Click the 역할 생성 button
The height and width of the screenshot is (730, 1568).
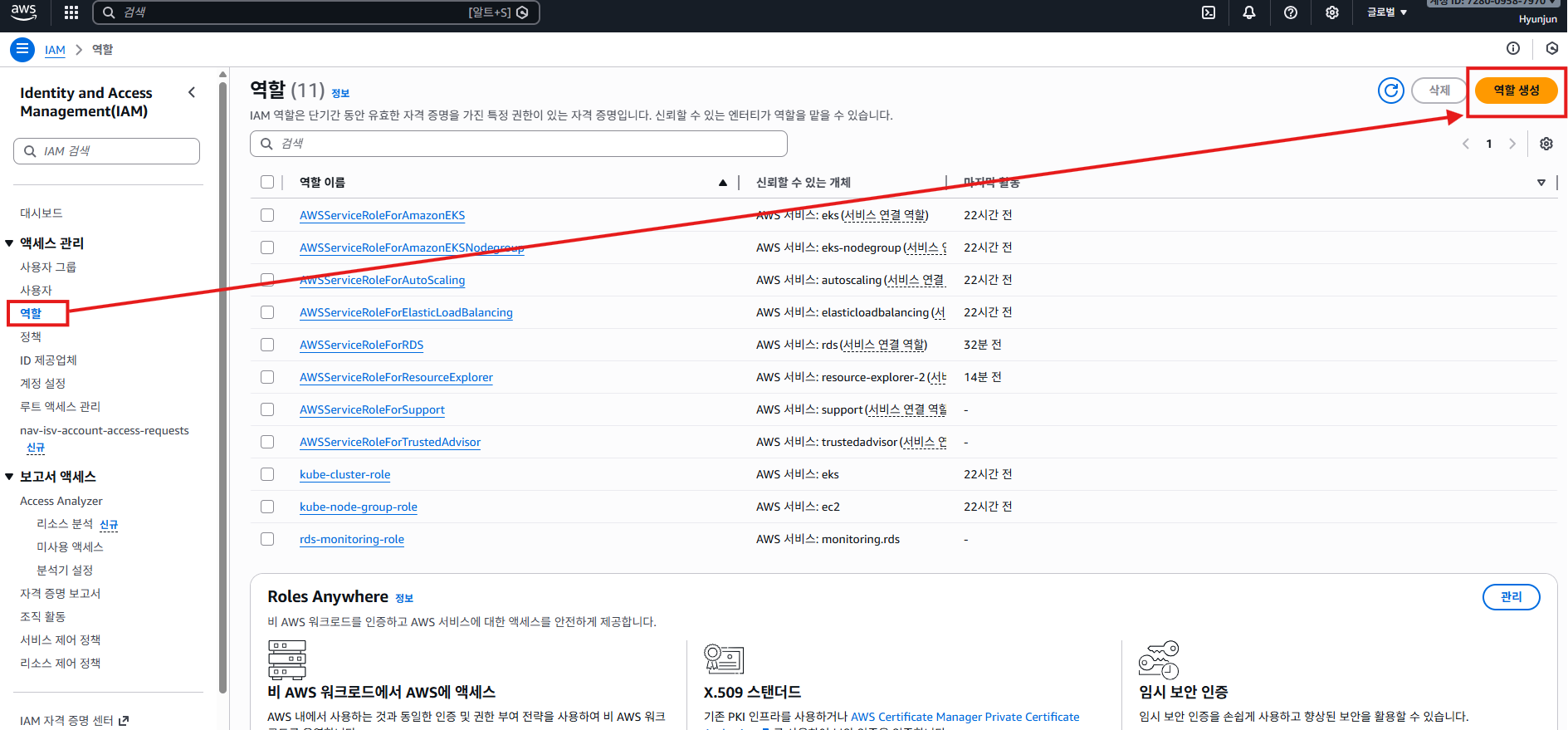tap(1516, 91)
